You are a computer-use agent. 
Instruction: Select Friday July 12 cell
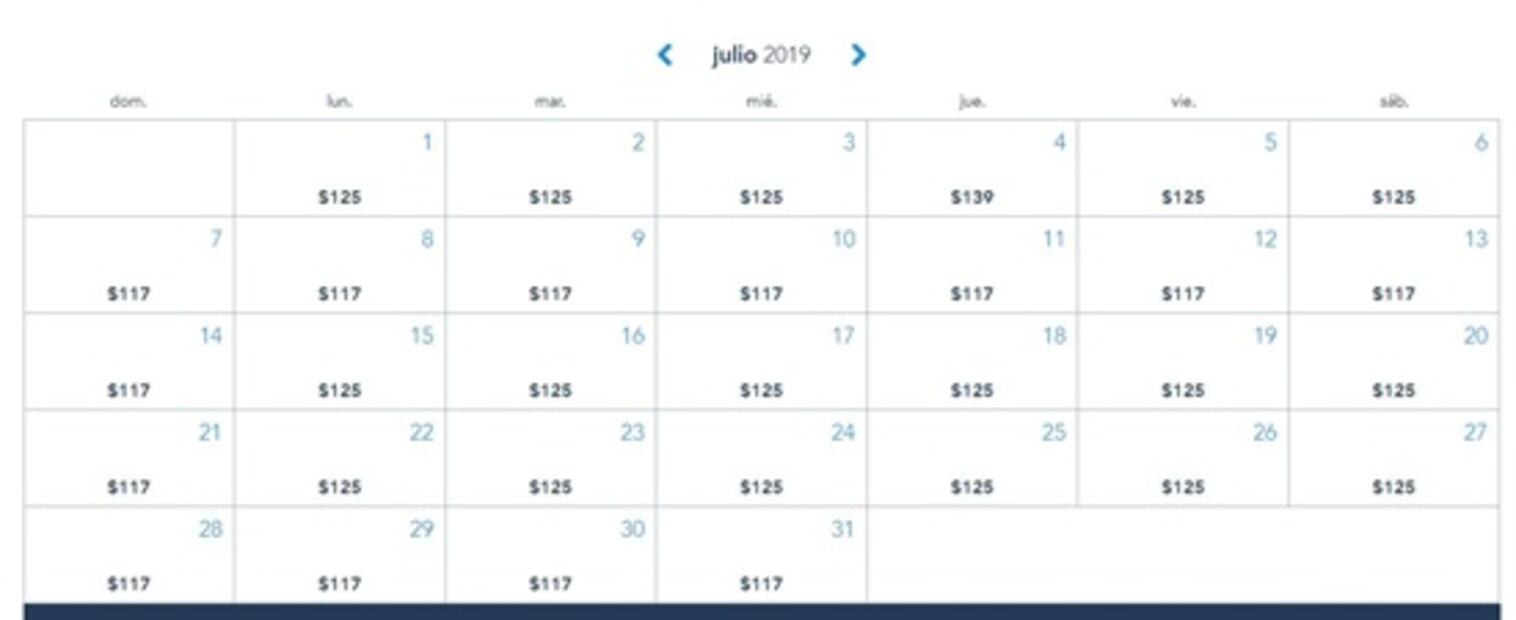1183,265
